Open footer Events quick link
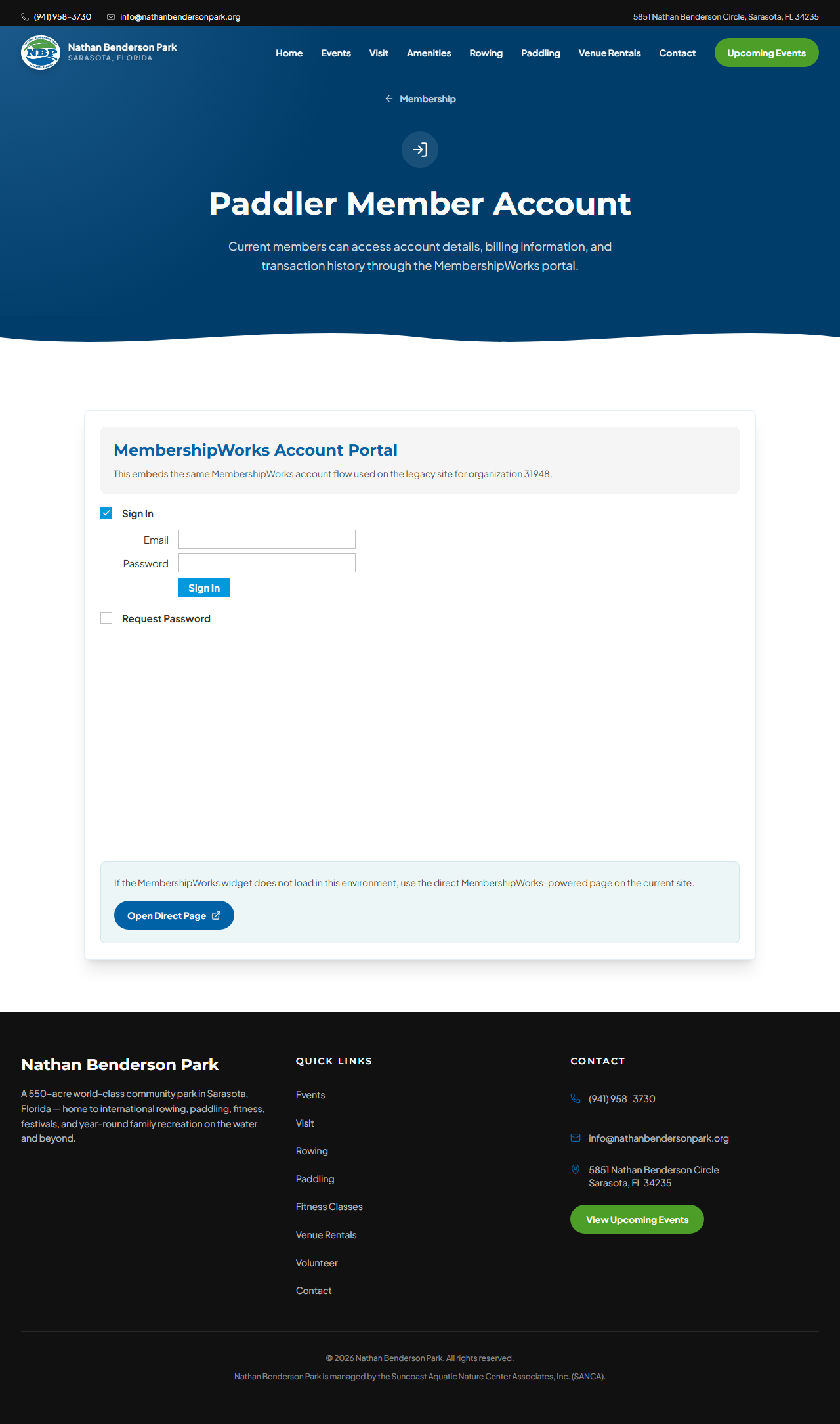Viewport: 840px width, 1424px height. (x=310, y=1095)
